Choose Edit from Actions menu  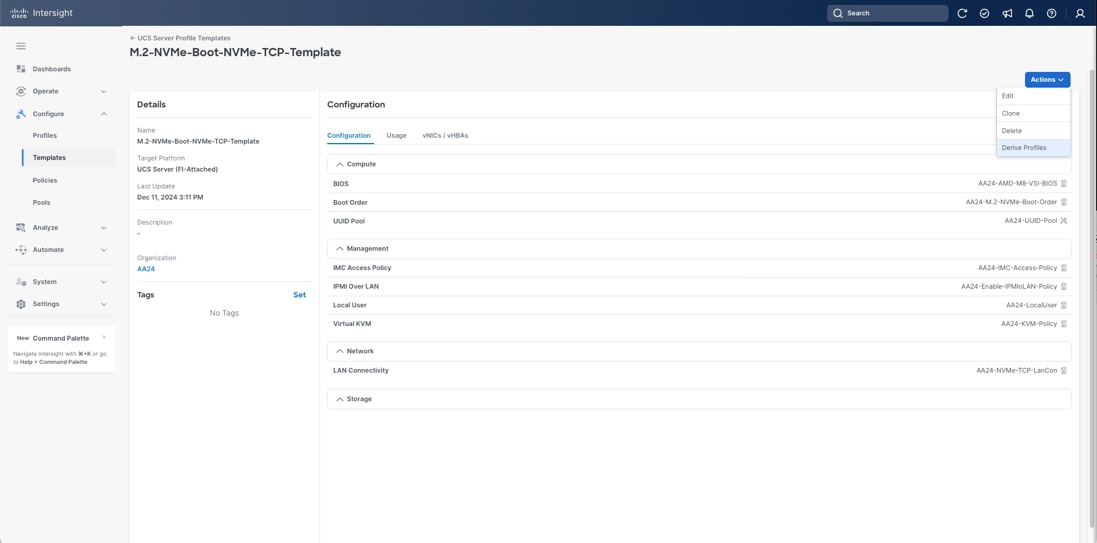tap(1033, 96)
